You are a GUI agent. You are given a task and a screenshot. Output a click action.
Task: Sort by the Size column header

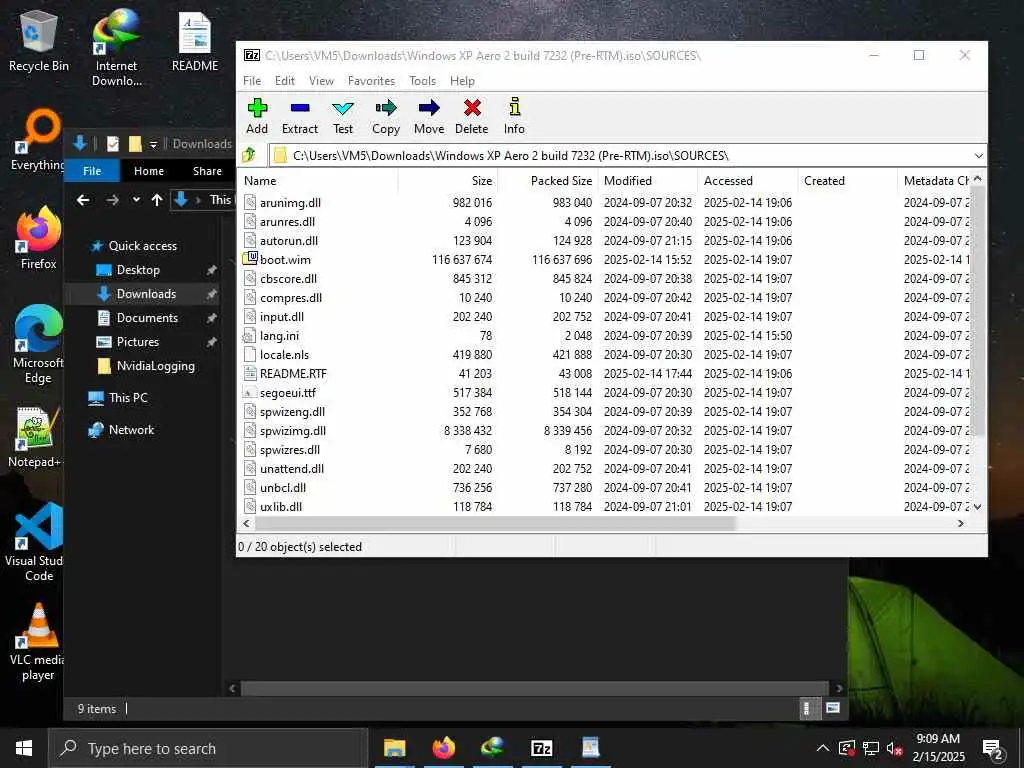[x=448, y=181]
